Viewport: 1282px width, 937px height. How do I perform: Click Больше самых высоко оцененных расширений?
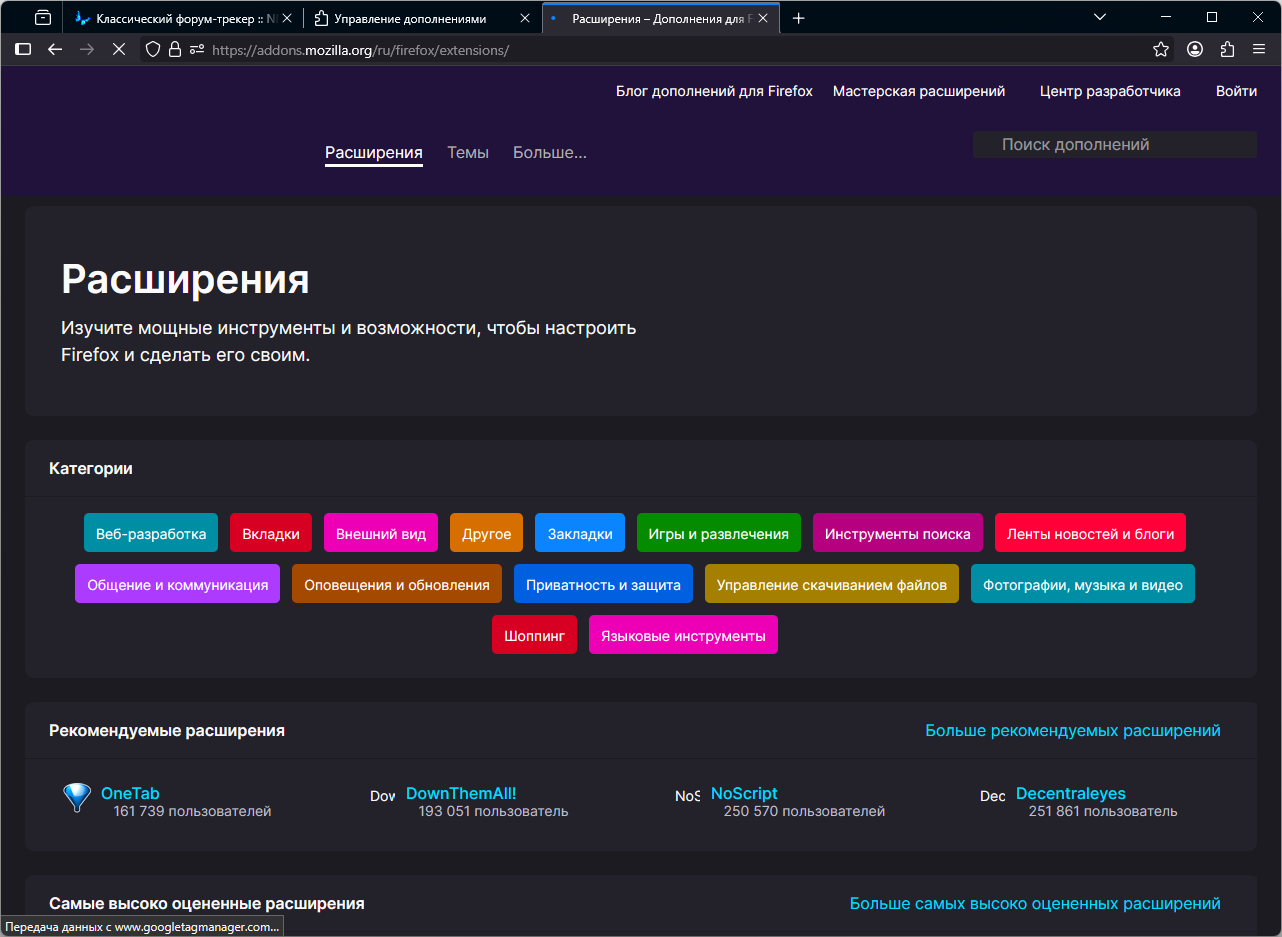click(x=1035, y=904)
